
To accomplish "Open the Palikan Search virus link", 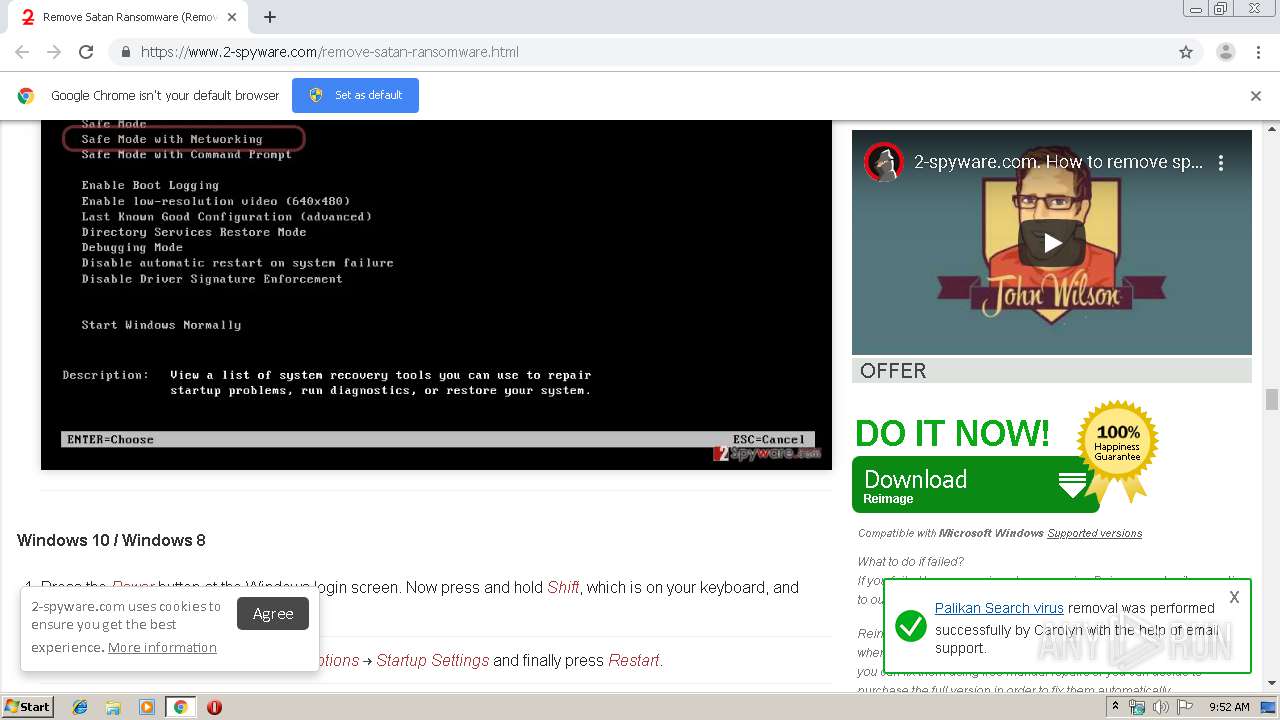I will click(x=999, y=608).
